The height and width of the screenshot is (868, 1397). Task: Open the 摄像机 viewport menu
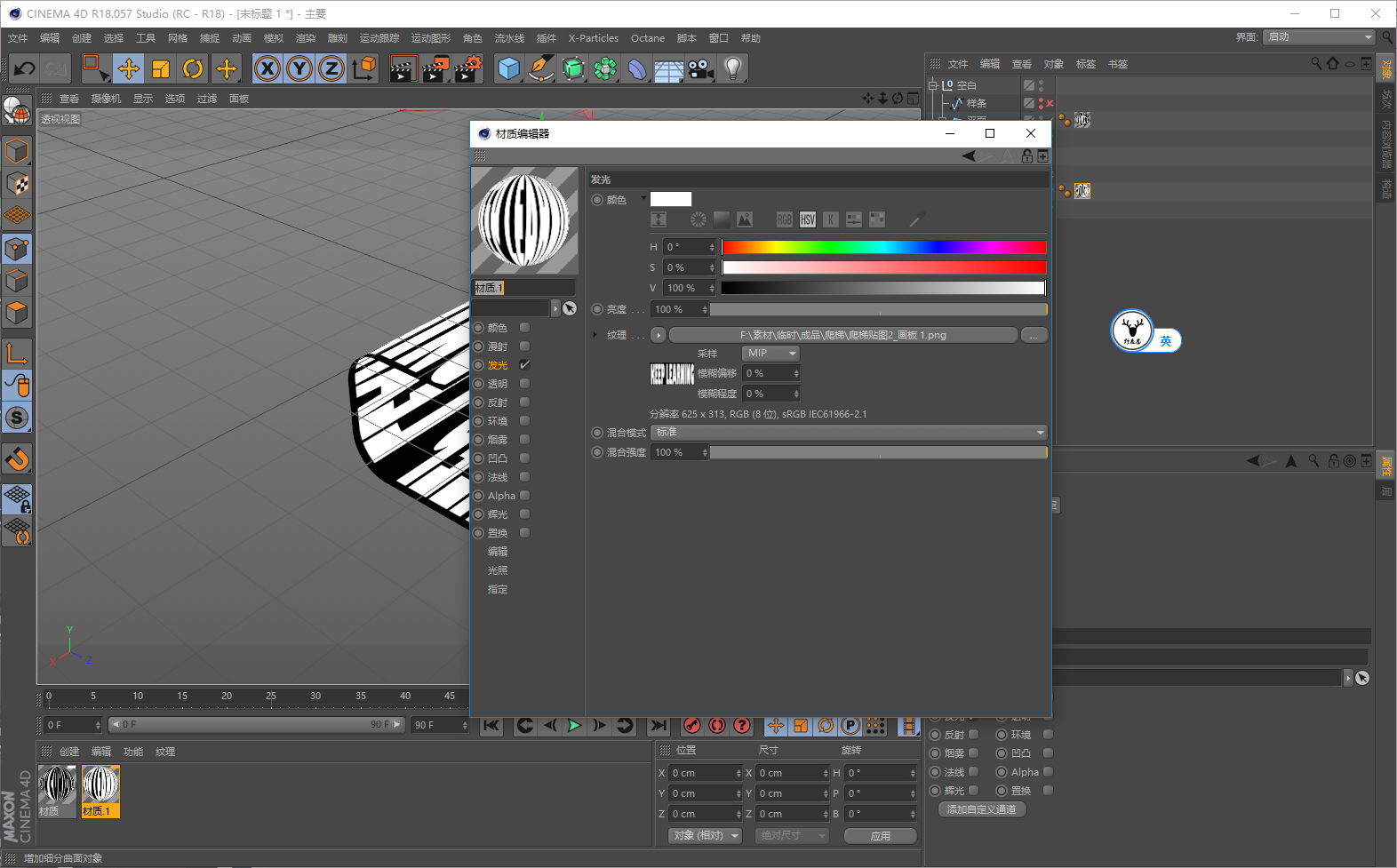click(x=106, y=99)
